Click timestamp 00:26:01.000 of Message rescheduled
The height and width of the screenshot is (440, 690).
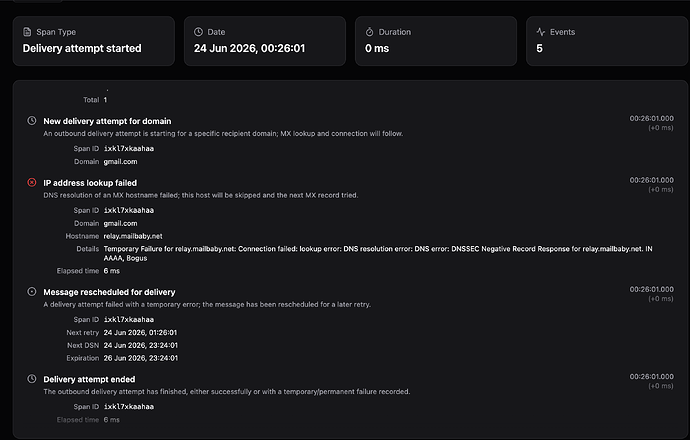[x=651, y=289]
